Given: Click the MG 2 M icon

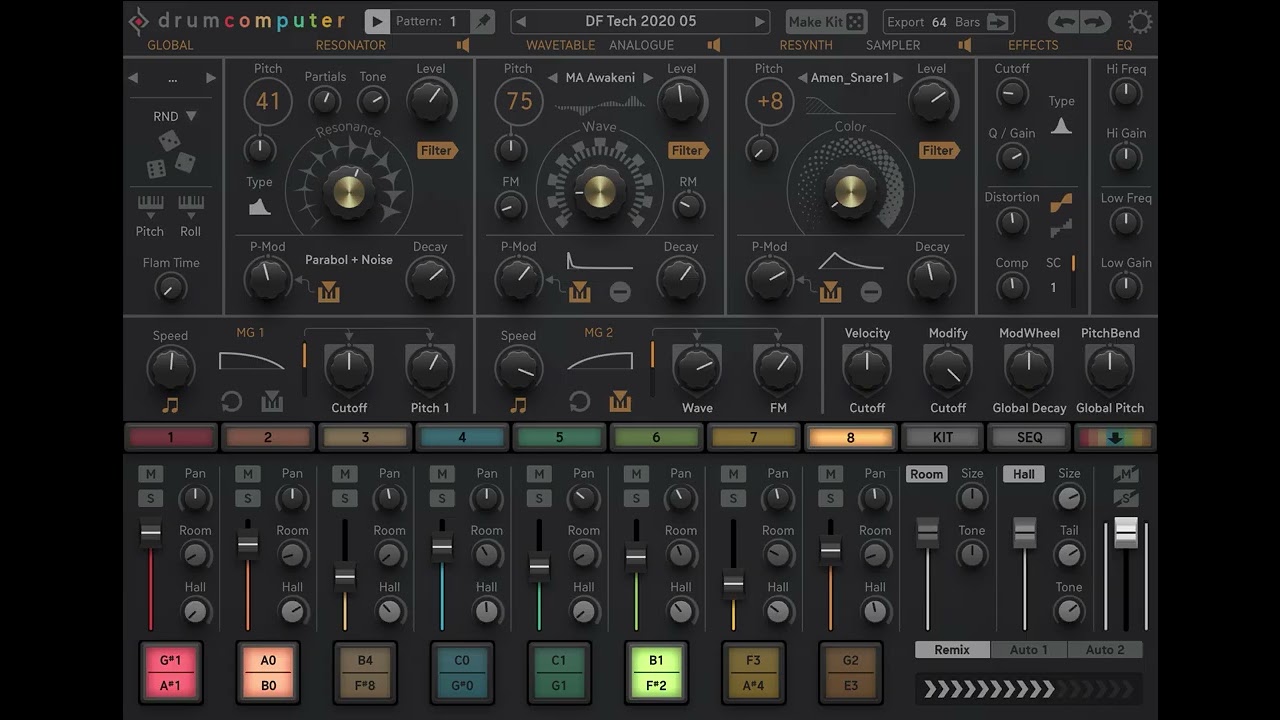Looking at the screenshot, I should (620, 401).
